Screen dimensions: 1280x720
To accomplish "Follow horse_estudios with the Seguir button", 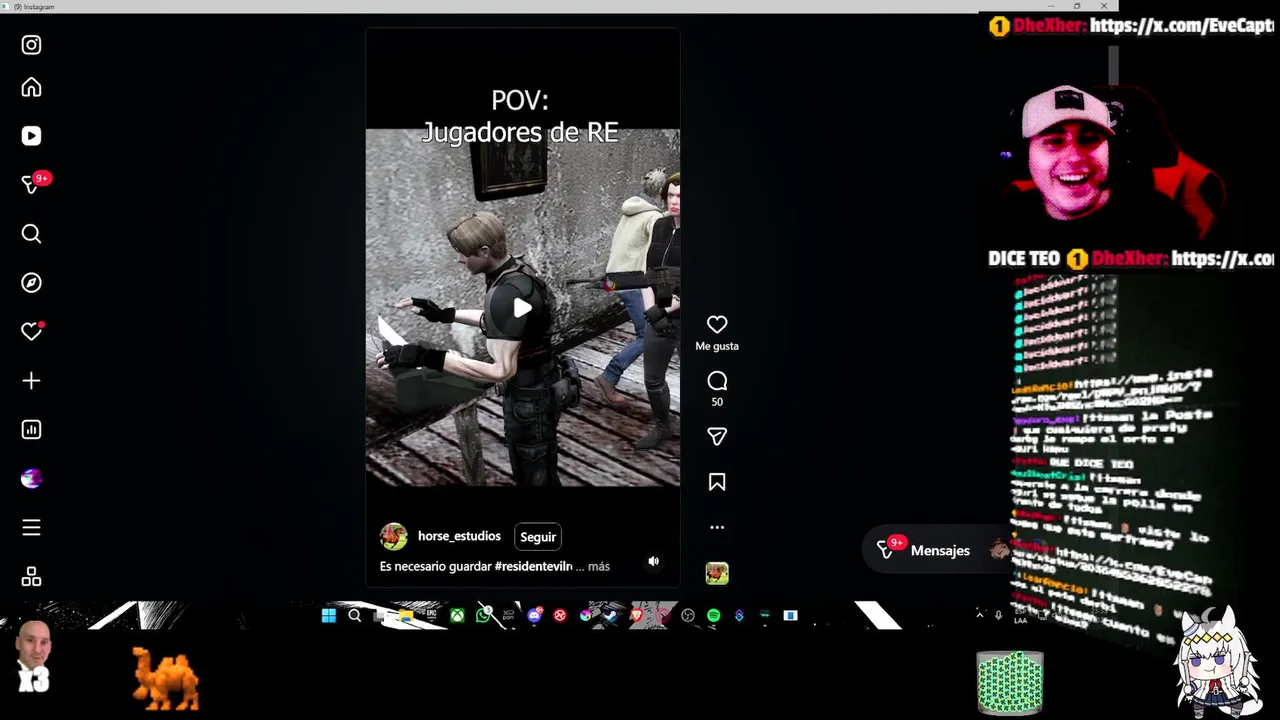I will (x=538, y=537).
